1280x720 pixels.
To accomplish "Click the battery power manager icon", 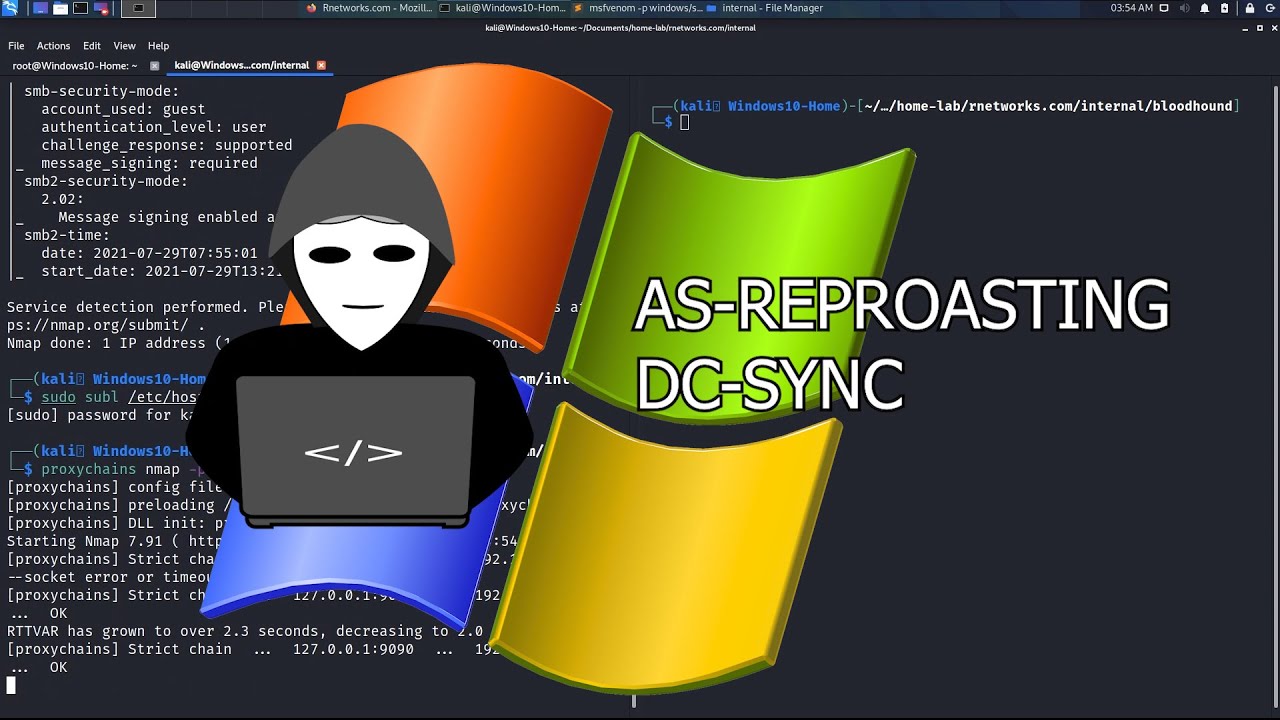I will pyautogui.click(x=1224, y=8).
